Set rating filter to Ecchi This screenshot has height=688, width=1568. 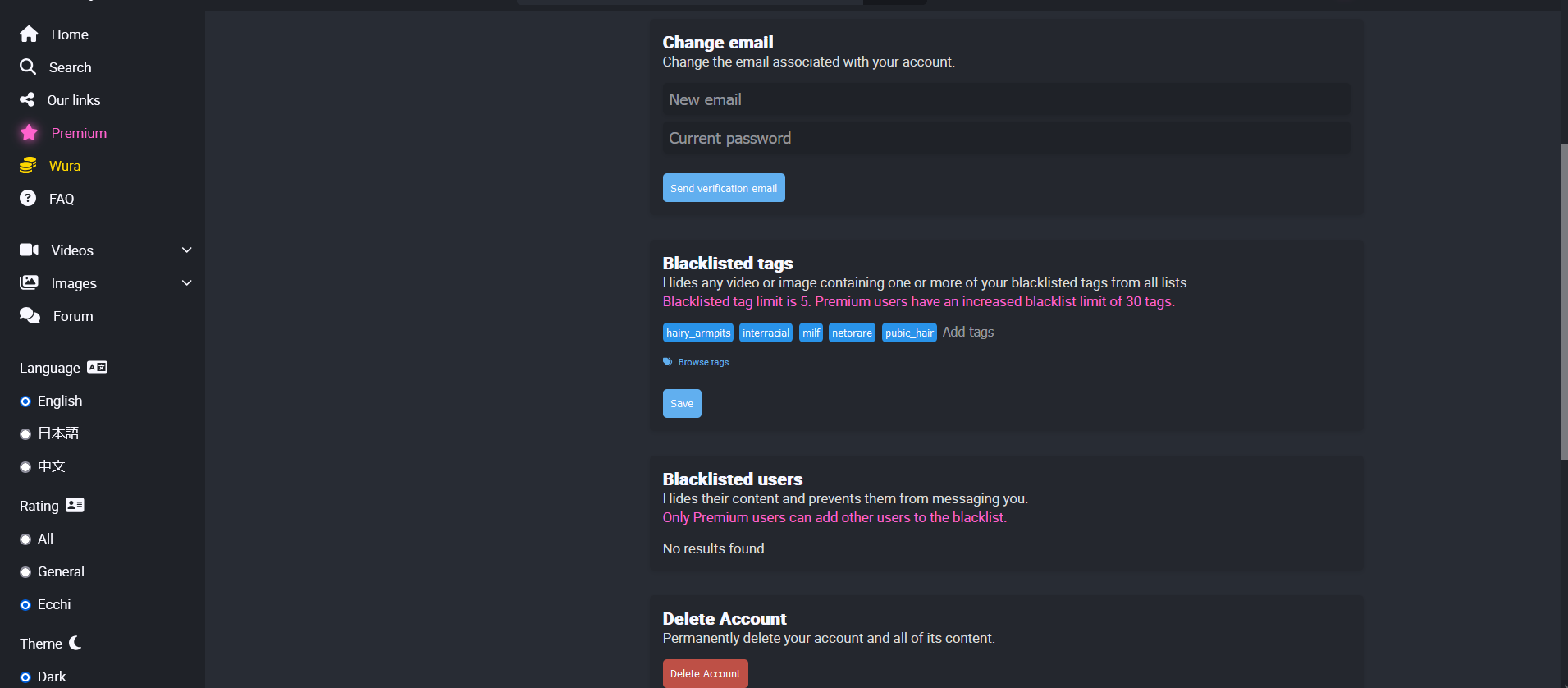[x=25, y=605]
